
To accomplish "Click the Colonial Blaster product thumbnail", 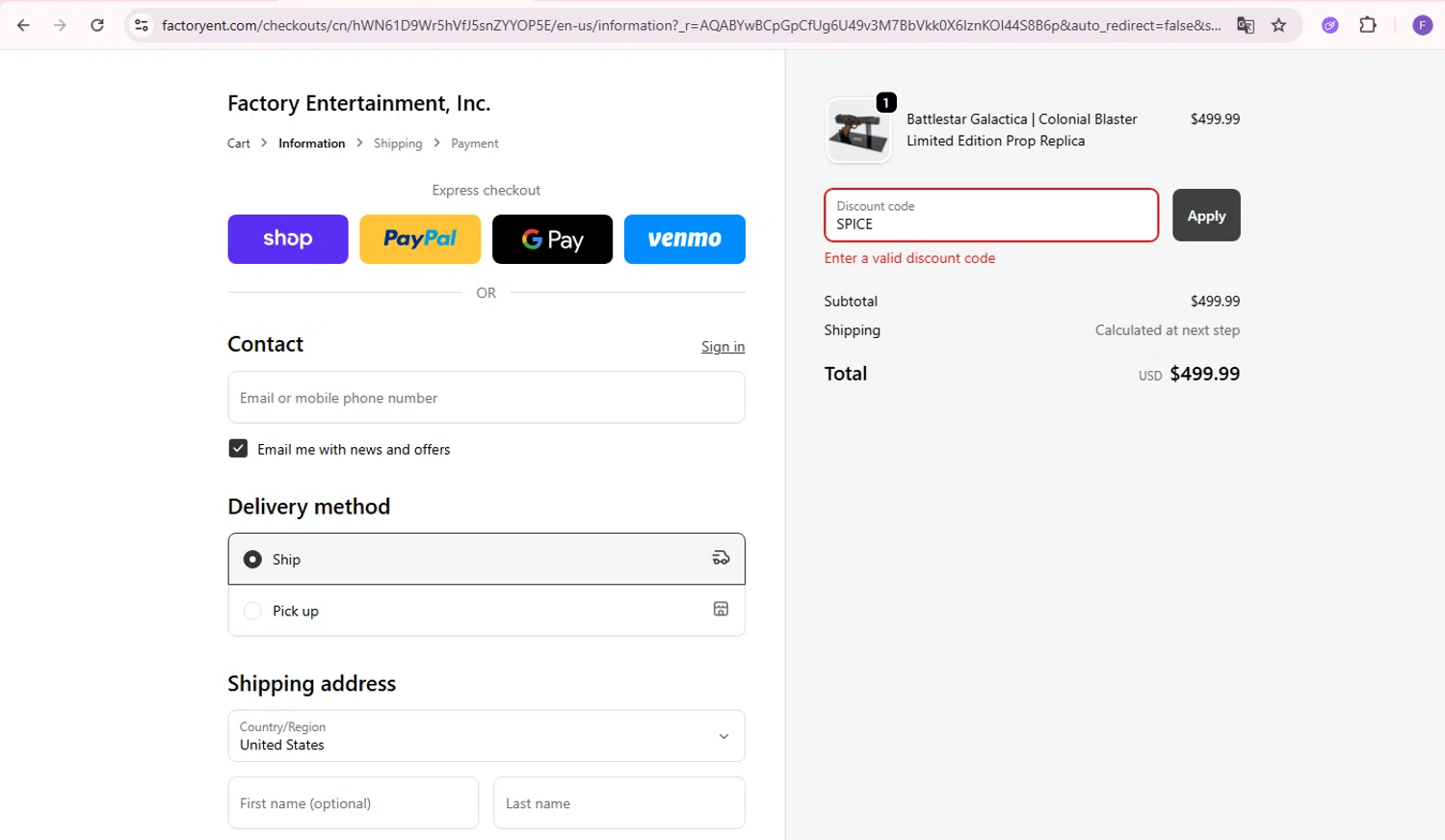I will (857, 130).
